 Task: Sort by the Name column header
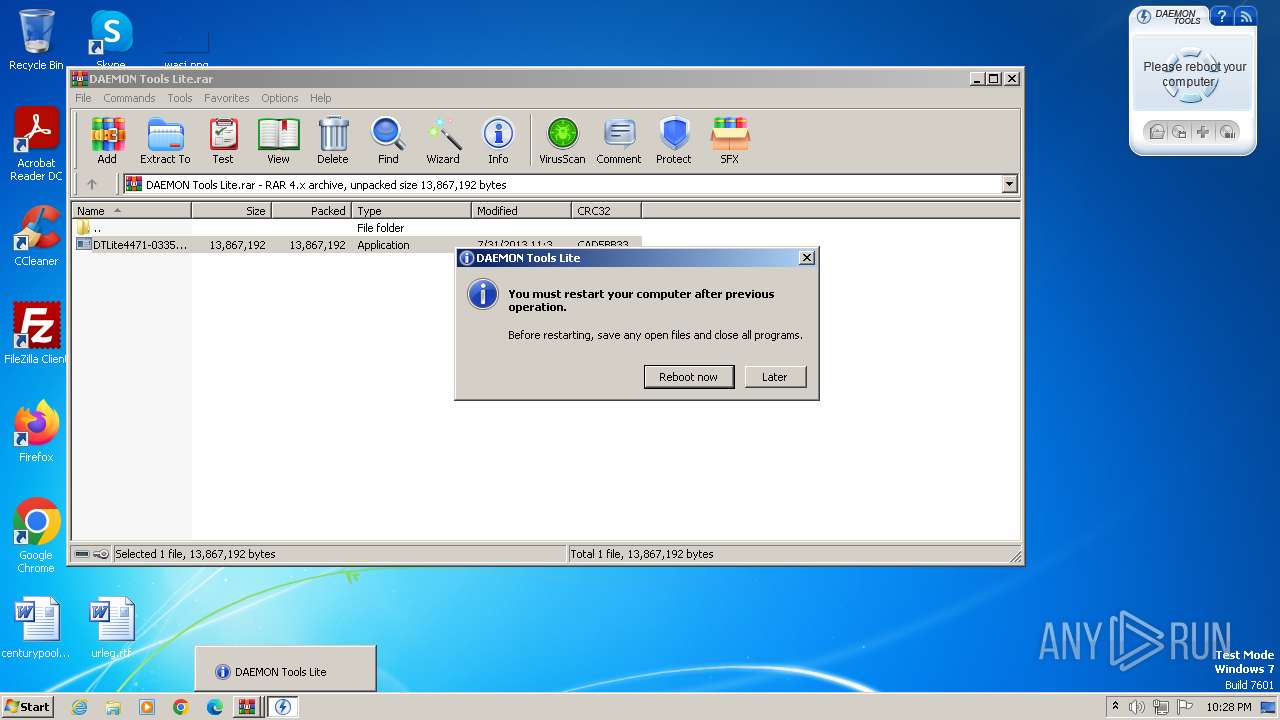pos(131,210)
